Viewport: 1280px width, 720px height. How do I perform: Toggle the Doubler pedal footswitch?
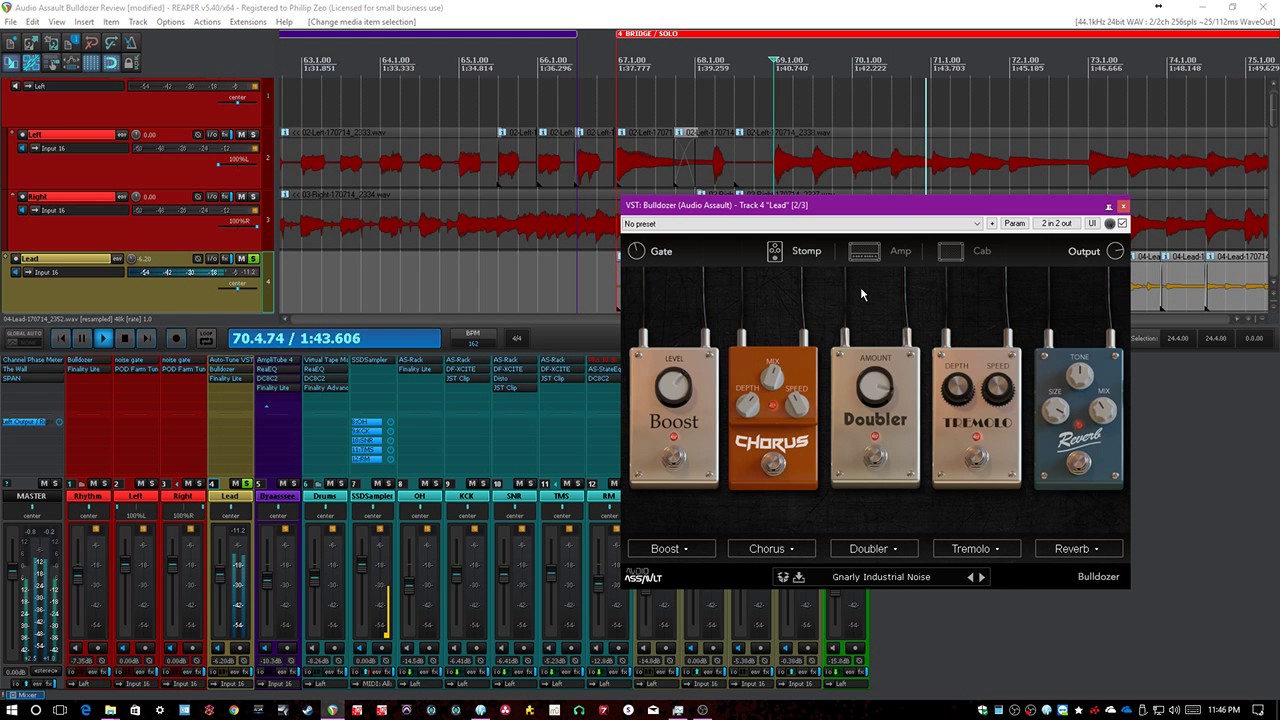point(875,457)
